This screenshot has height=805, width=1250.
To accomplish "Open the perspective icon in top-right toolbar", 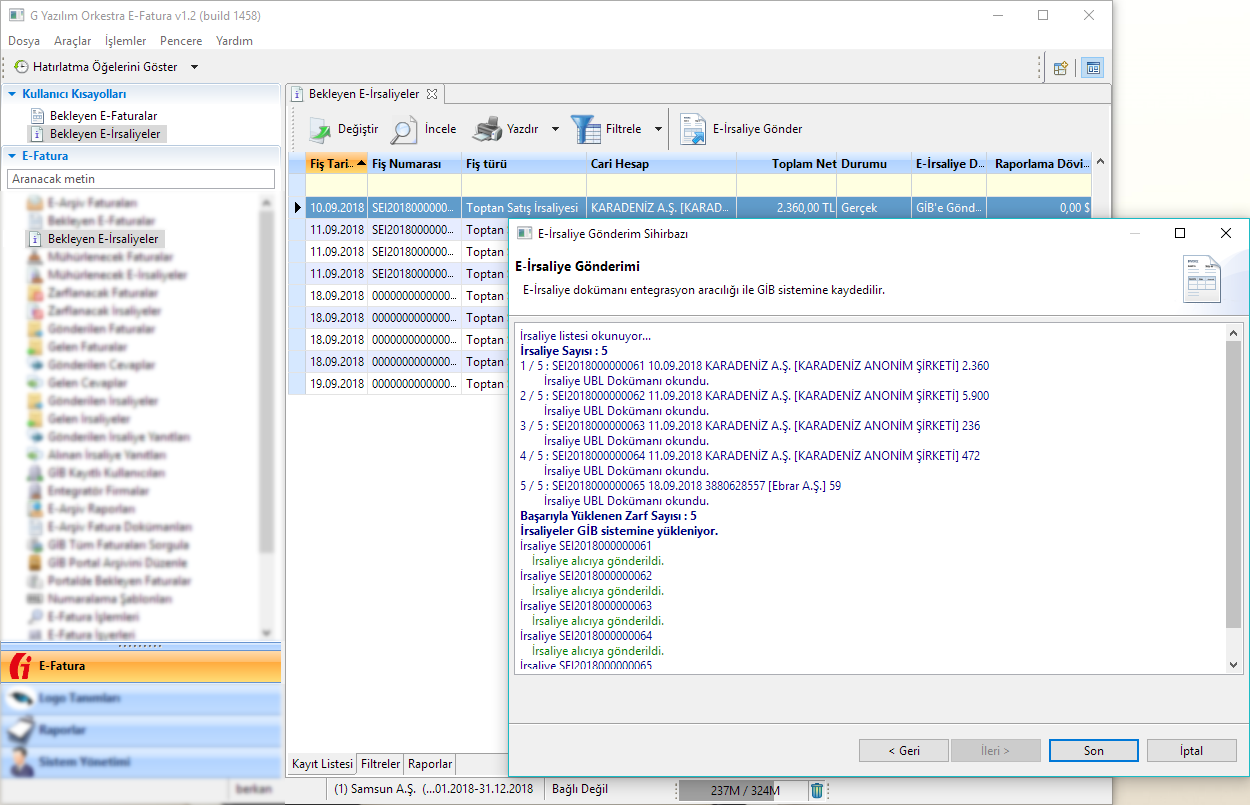I will [x=1060, y=68].
